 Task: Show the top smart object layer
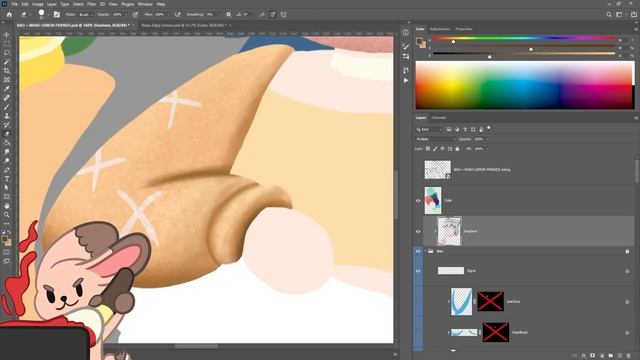click(x=418, y=169)
